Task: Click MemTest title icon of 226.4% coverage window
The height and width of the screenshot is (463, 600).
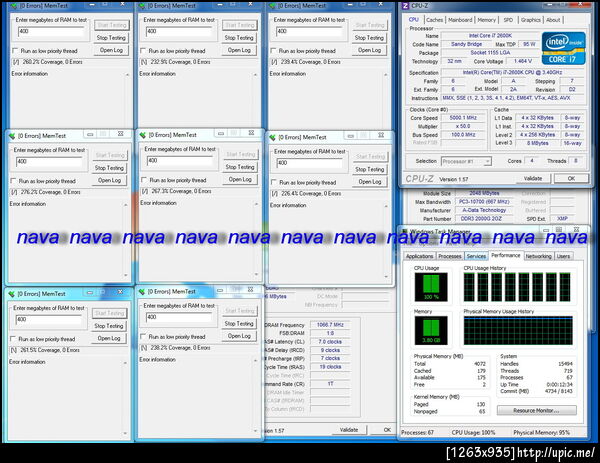Action: 272,137
